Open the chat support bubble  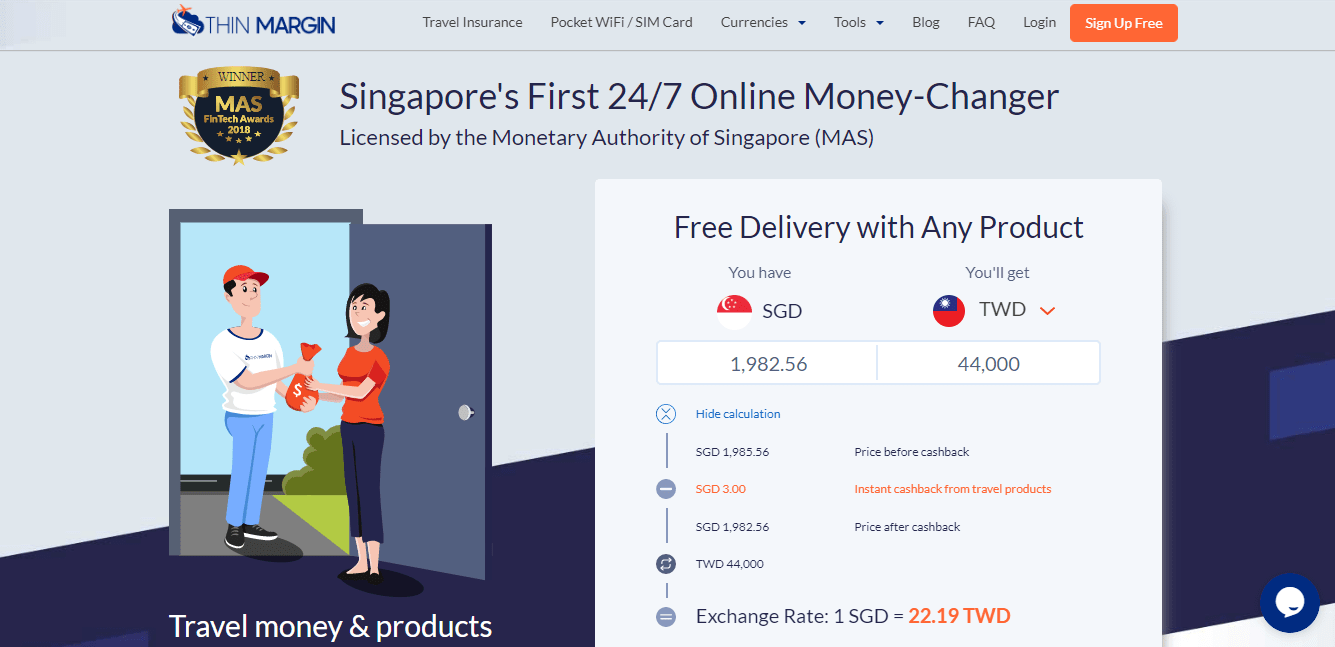point(1290,602)
